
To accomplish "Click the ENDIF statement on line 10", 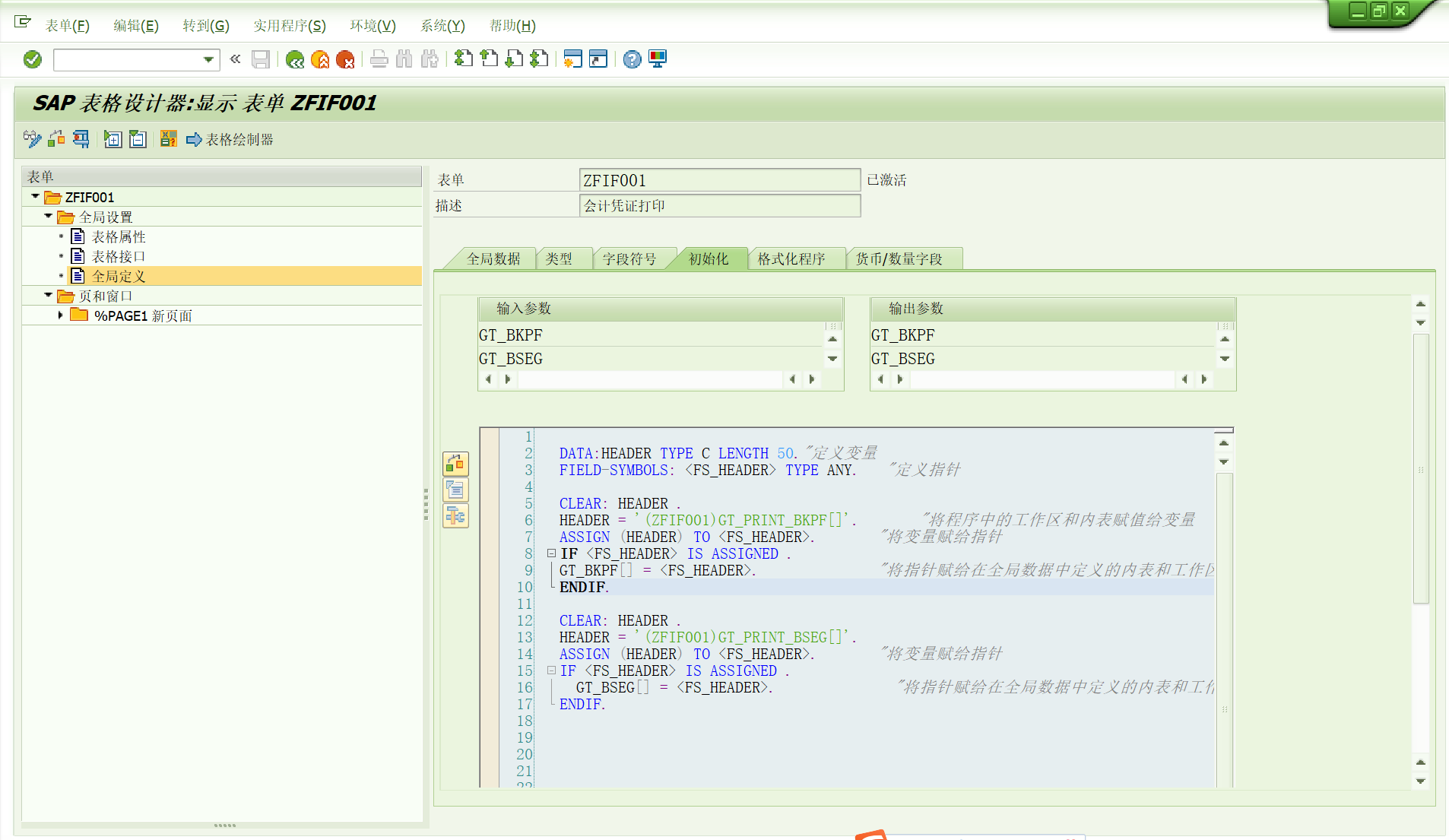I will pyautogui.click(x=584, y=587).
